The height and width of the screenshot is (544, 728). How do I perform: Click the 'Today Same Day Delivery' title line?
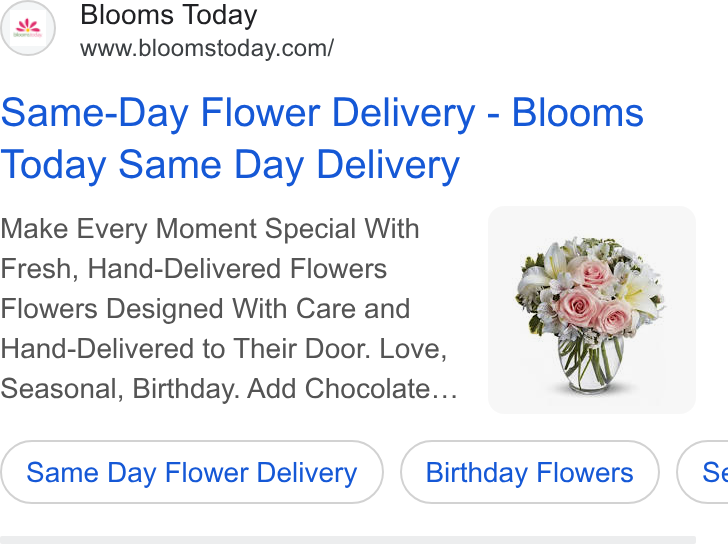click(230, 165)
